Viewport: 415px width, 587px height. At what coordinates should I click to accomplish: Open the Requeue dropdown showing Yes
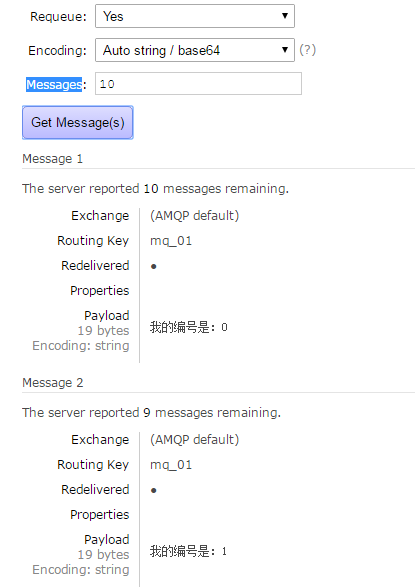point(195,16)
